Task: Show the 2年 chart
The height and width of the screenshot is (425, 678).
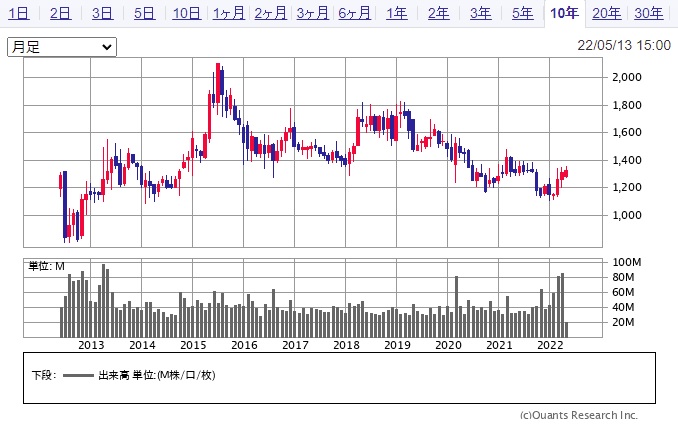Action: (x=438, y=13)
